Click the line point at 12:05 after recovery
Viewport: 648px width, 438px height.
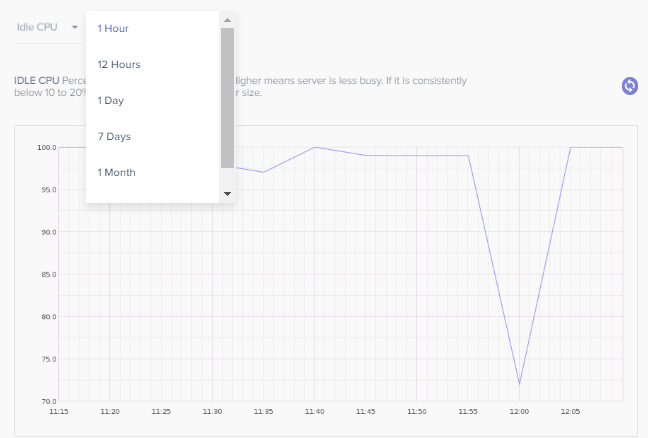click(x=570, y=147)
